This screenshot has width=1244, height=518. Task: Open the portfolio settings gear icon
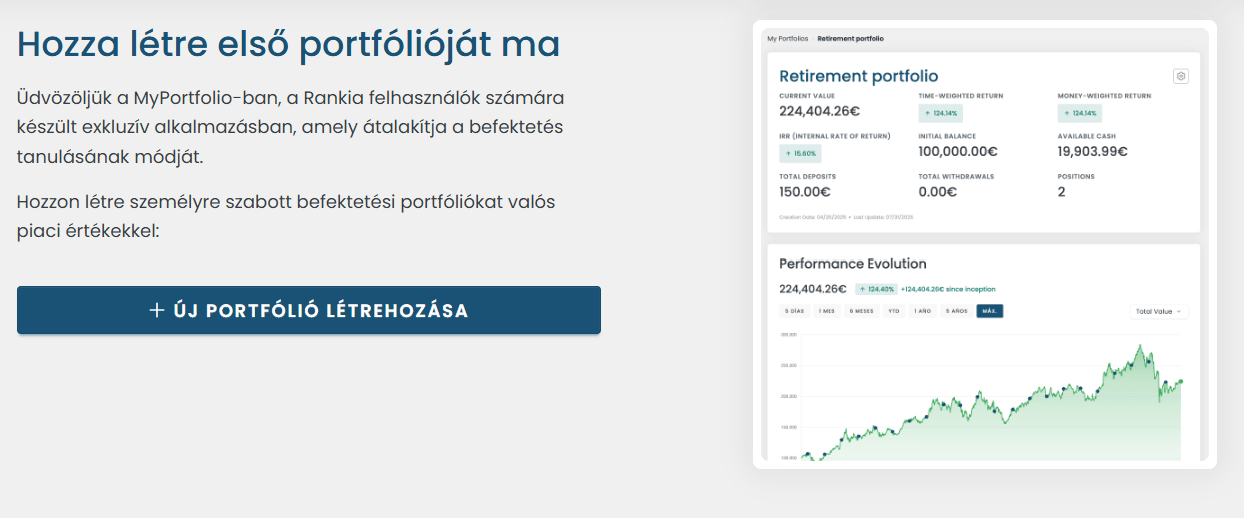1181,76
